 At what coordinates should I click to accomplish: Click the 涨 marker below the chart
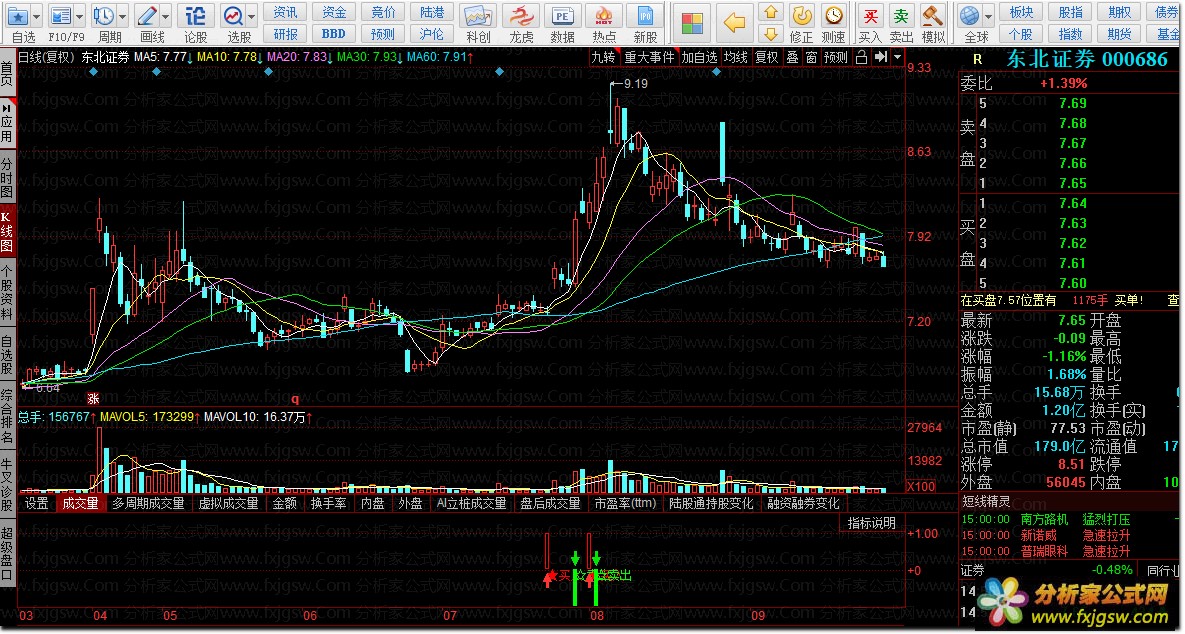coord(94,398)
